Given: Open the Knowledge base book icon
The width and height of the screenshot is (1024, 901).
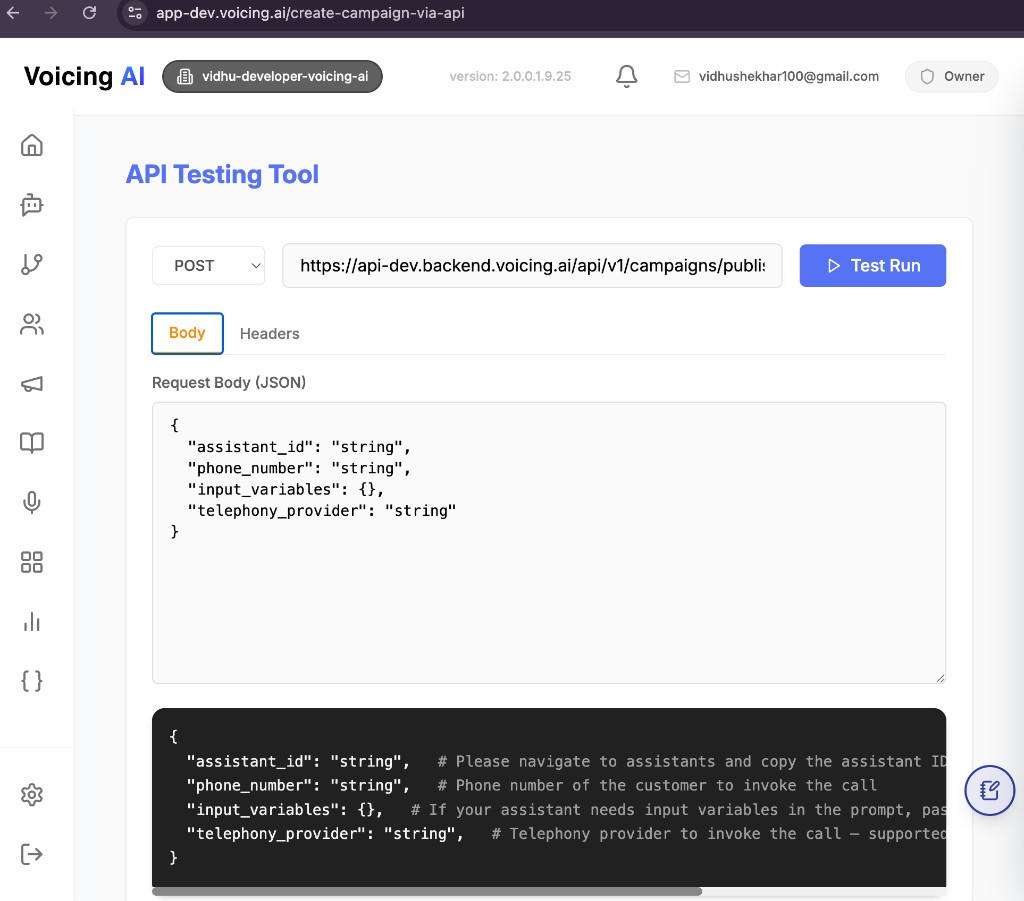Looking at the screenshot, I should [x=31, y=443].
